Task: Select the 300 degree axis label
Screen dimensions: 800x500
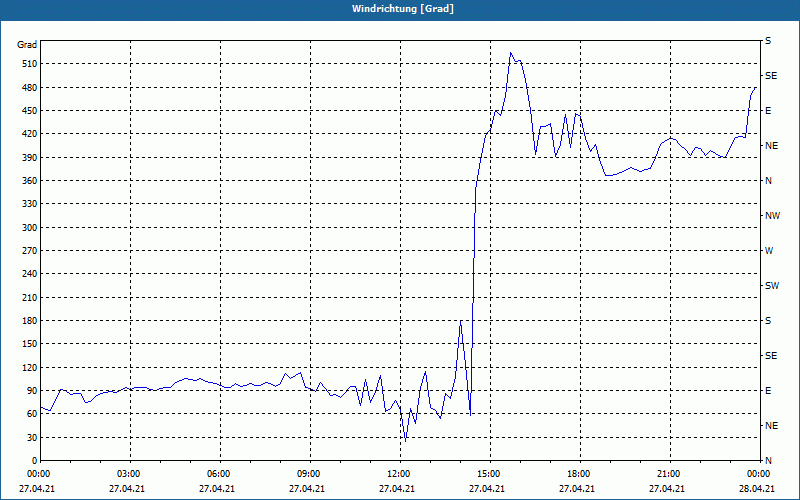Action: pos(30,228)
